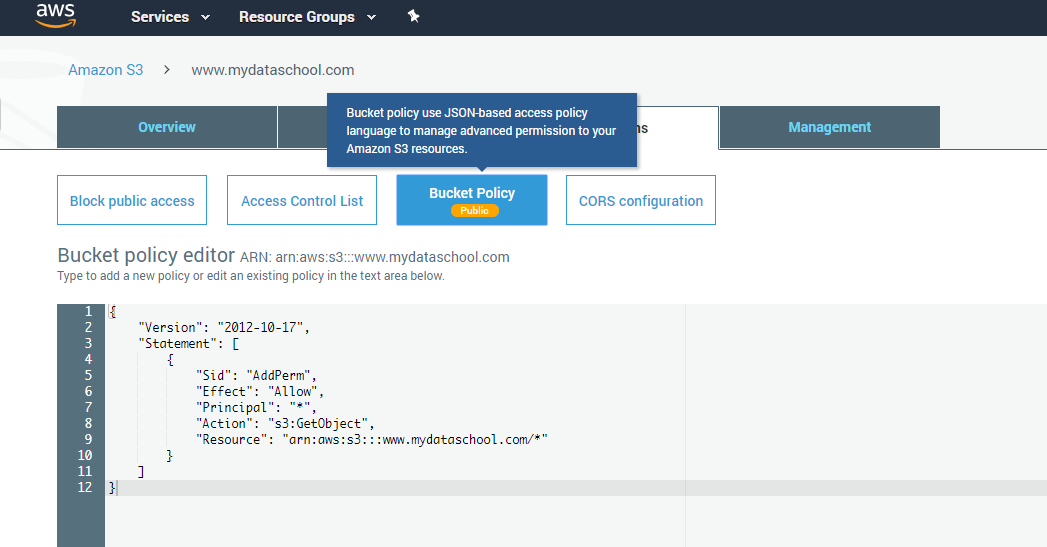Switch to the Management tab
This screenshot has height=547, width=1047.
point(829,127)
